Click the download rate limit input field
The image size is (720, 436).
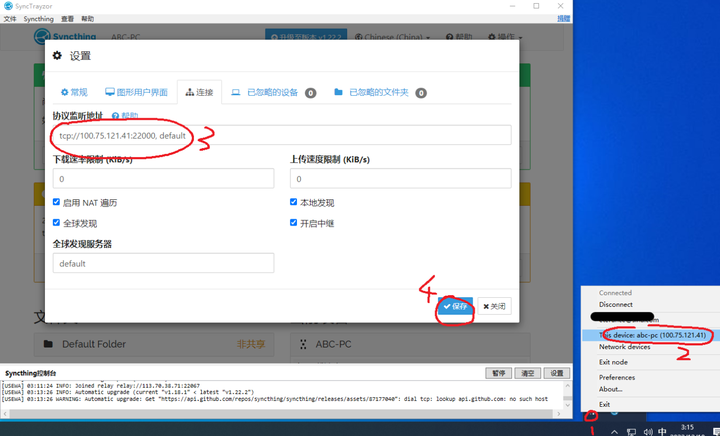pyautogui.click(x=163, y=179)
